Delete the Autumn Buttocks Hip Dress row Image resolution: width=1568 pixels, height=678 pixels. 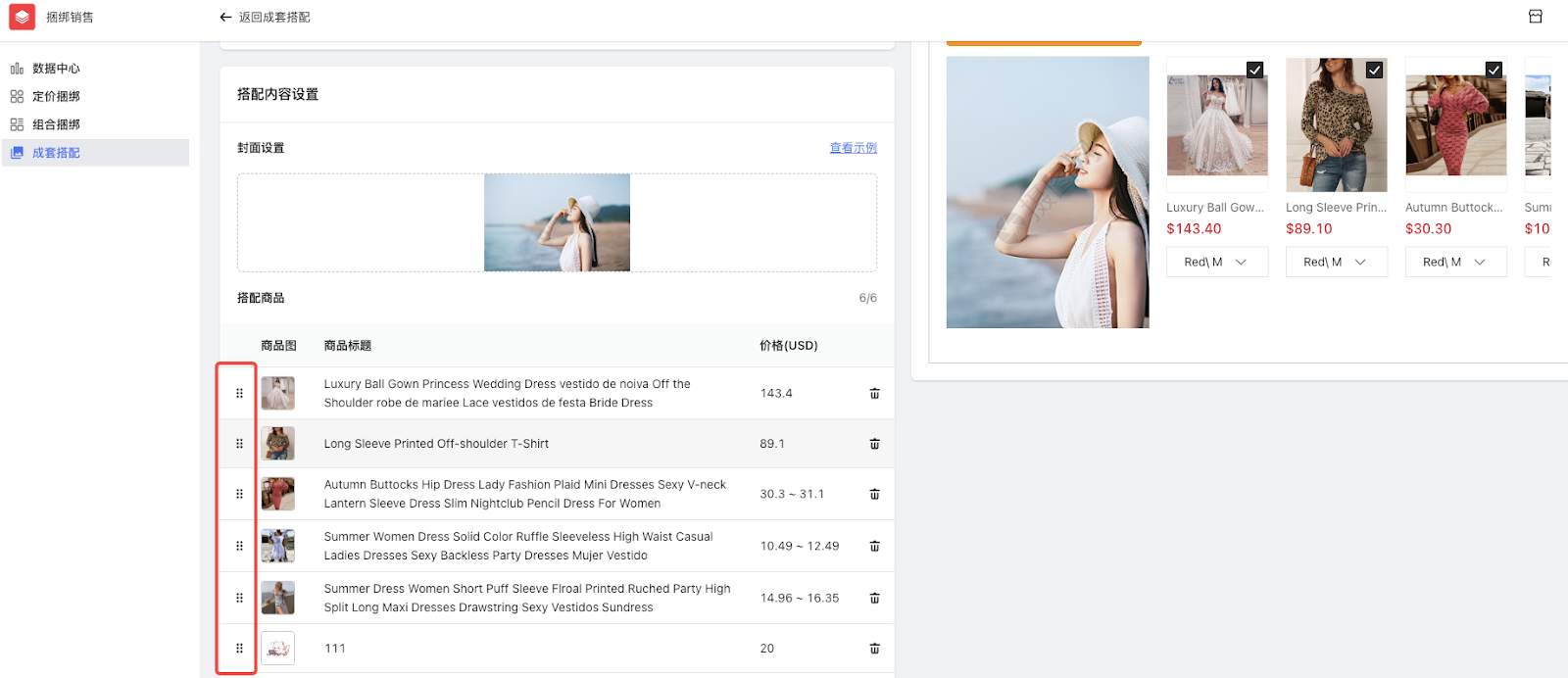pos(874,494)
